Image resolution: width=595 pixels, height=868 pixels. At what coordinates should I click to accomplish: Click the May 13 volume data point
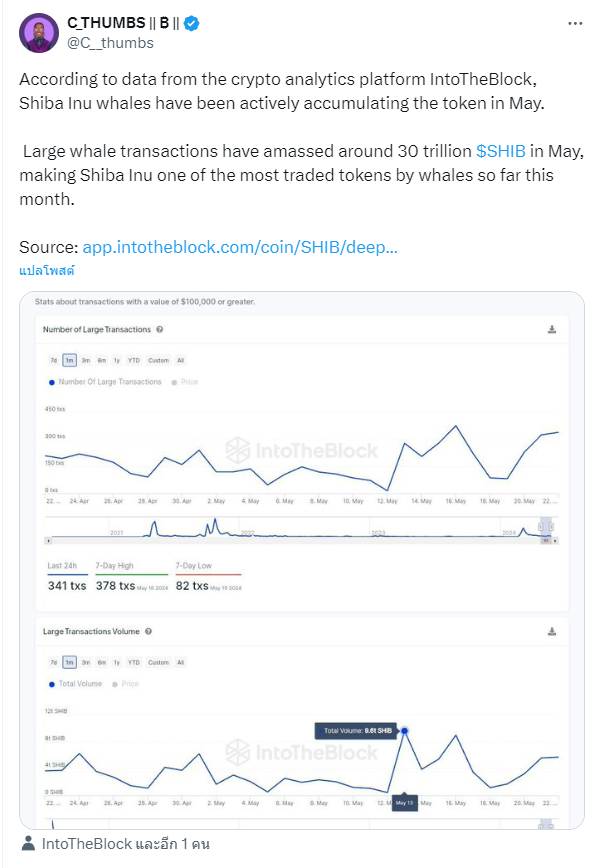(x=405, y=731)
